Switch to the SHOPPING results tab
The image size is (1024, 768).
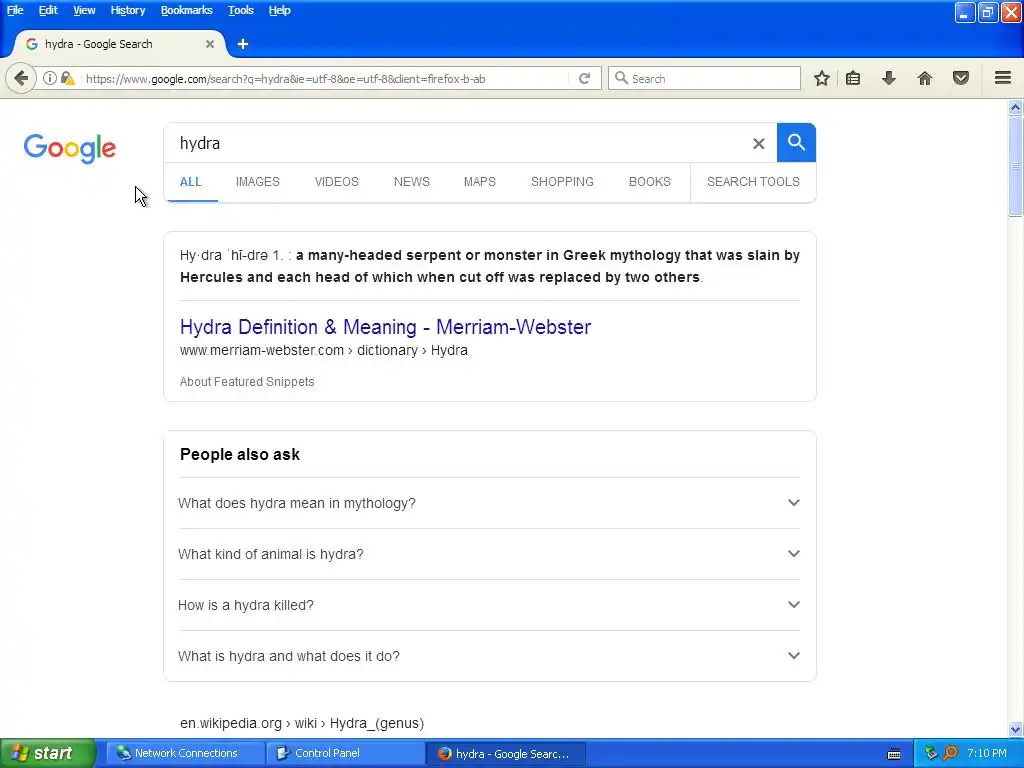click(562, 182)
